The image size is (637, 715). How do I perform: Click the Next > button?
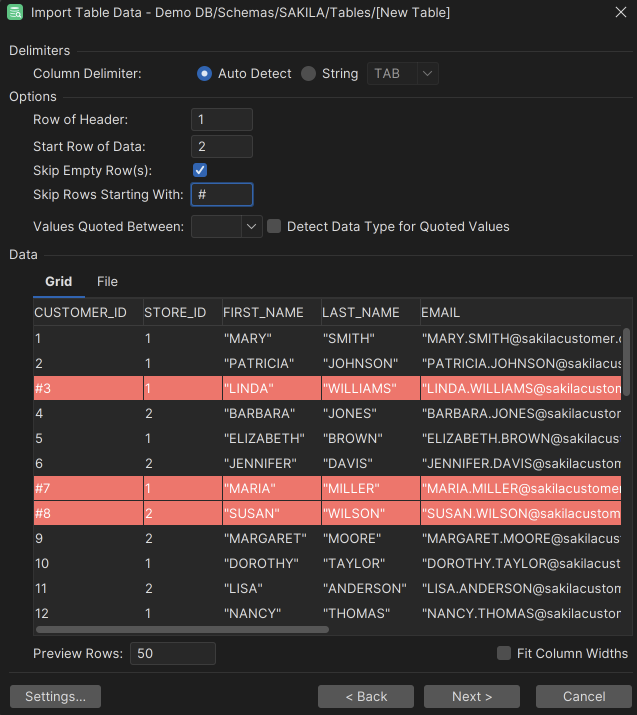tap(472, 696)
